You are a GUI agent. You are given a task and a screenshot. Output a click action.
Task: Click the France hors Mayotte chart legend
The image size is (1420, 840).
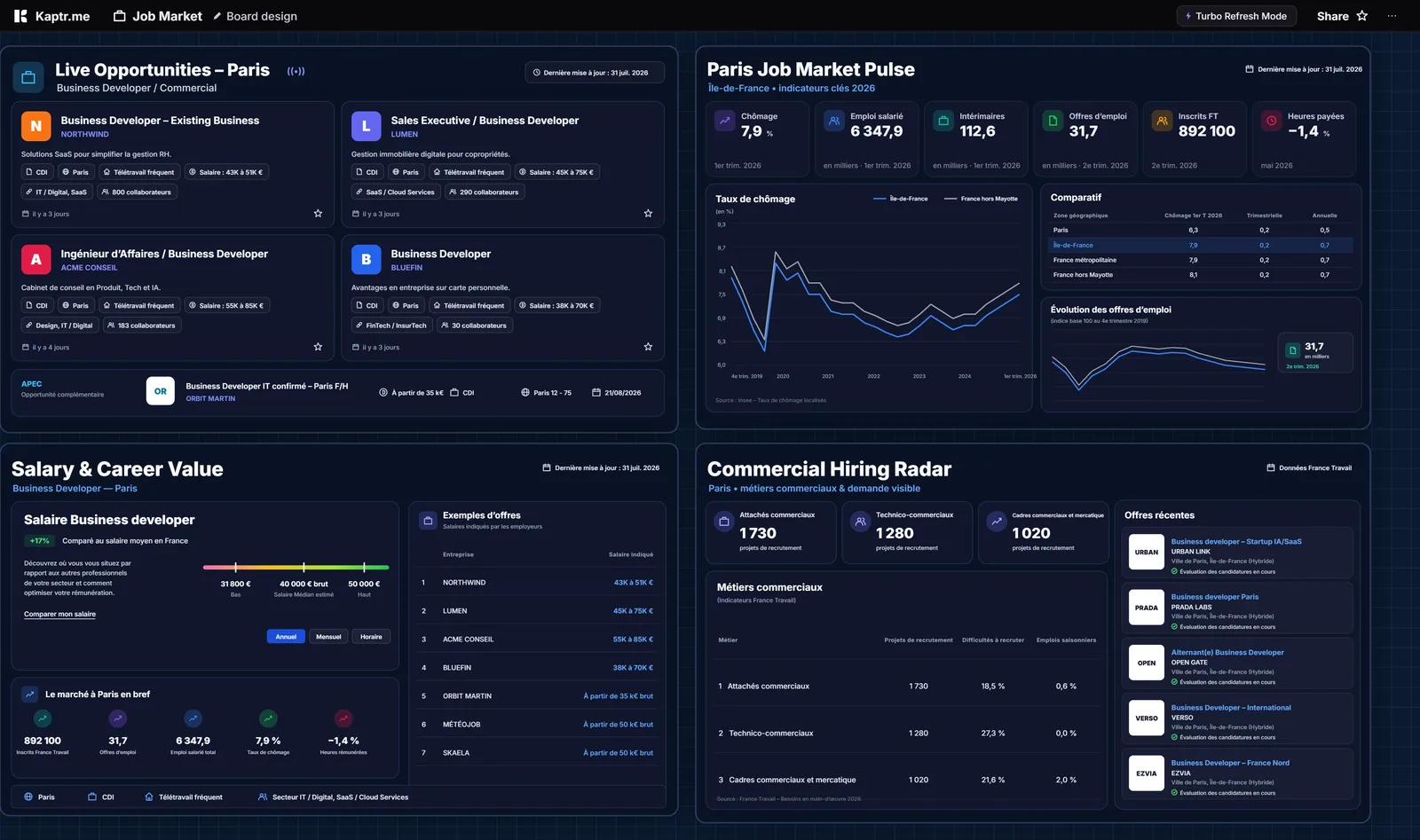pos(981,199)
